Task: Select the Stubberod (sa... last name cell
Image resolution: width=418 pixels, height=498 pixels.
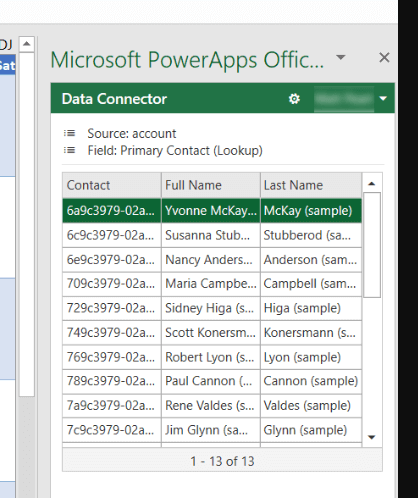Action: pos(311,235)
